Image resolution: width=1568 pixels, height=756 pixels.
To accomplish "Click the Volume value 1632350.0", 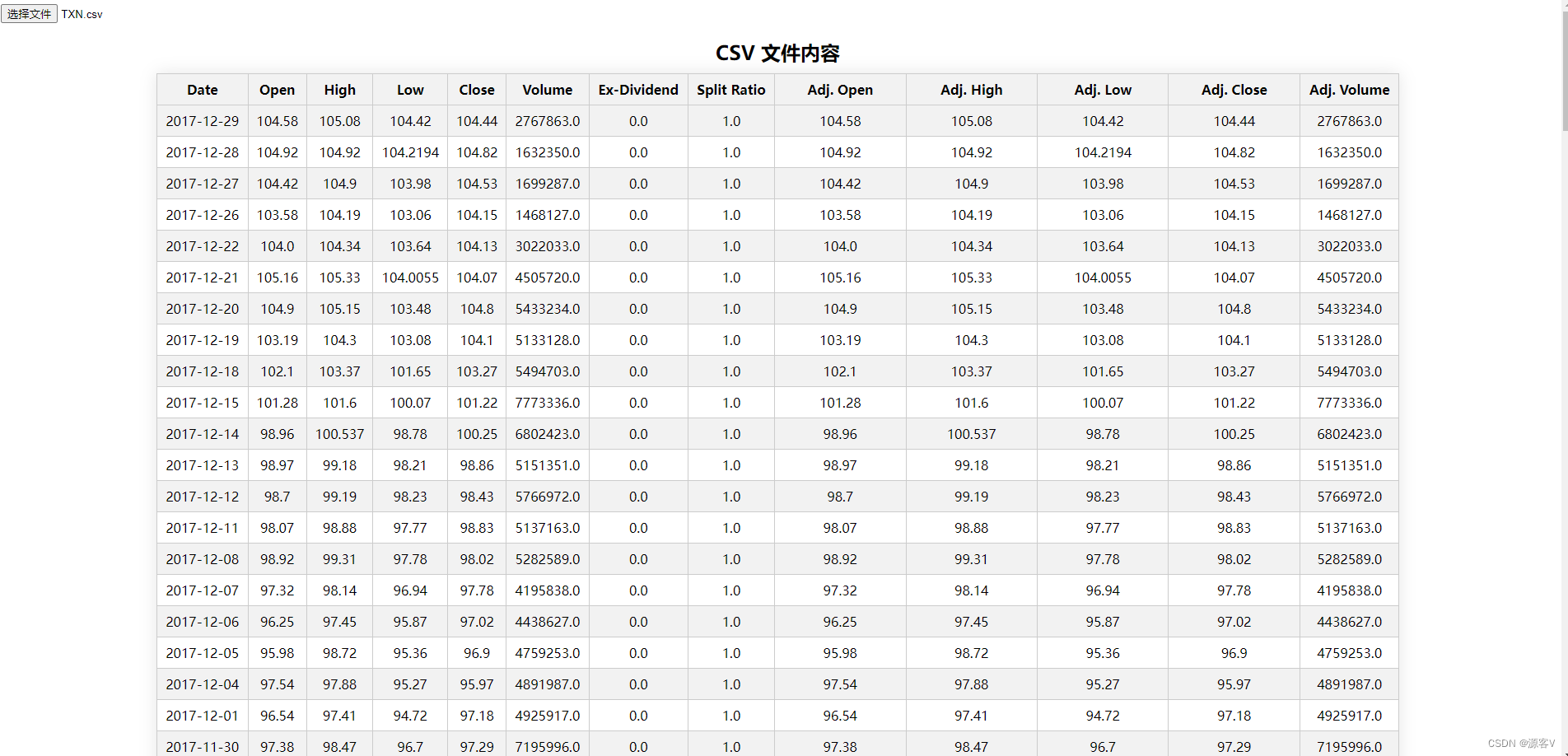I will [x=548, y=152].
